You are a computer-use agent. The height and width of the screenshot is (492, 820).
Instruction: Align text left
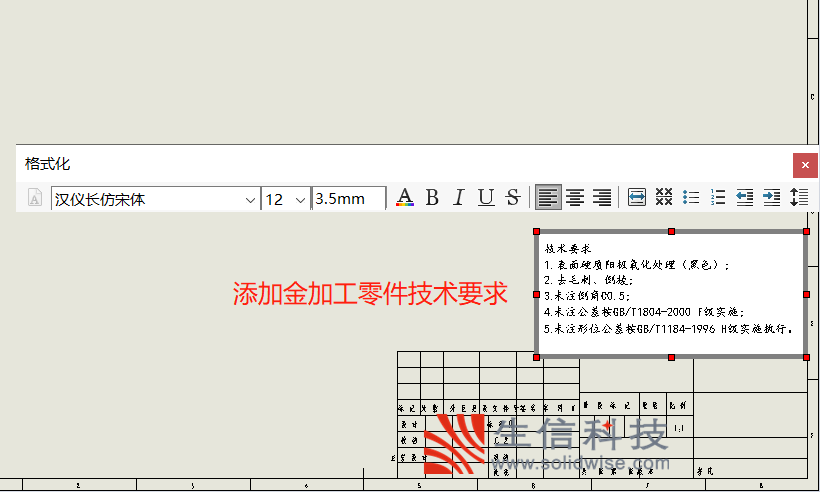pos(548,198)
